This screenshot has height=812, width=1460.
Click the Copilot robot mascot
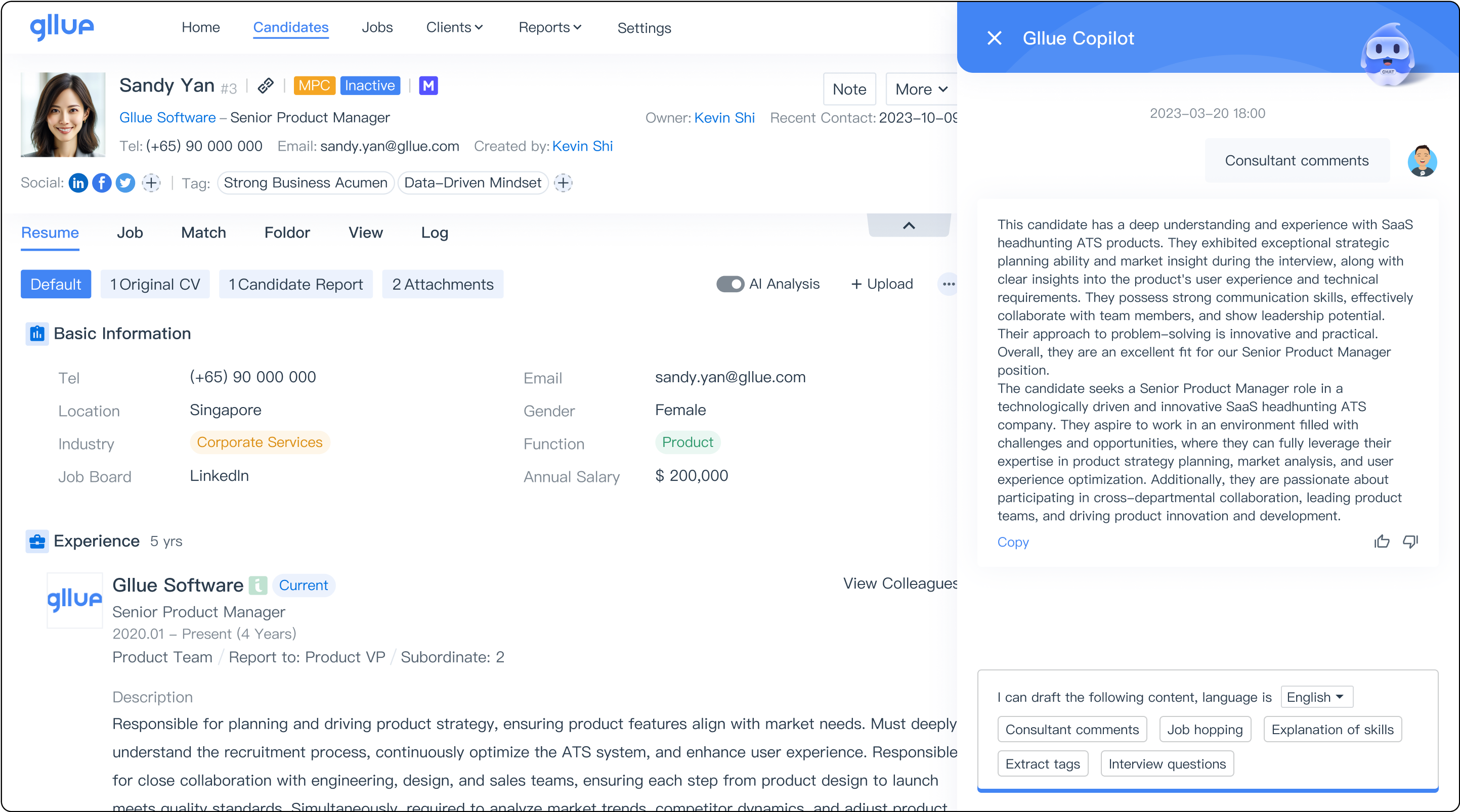(1388, 56)
